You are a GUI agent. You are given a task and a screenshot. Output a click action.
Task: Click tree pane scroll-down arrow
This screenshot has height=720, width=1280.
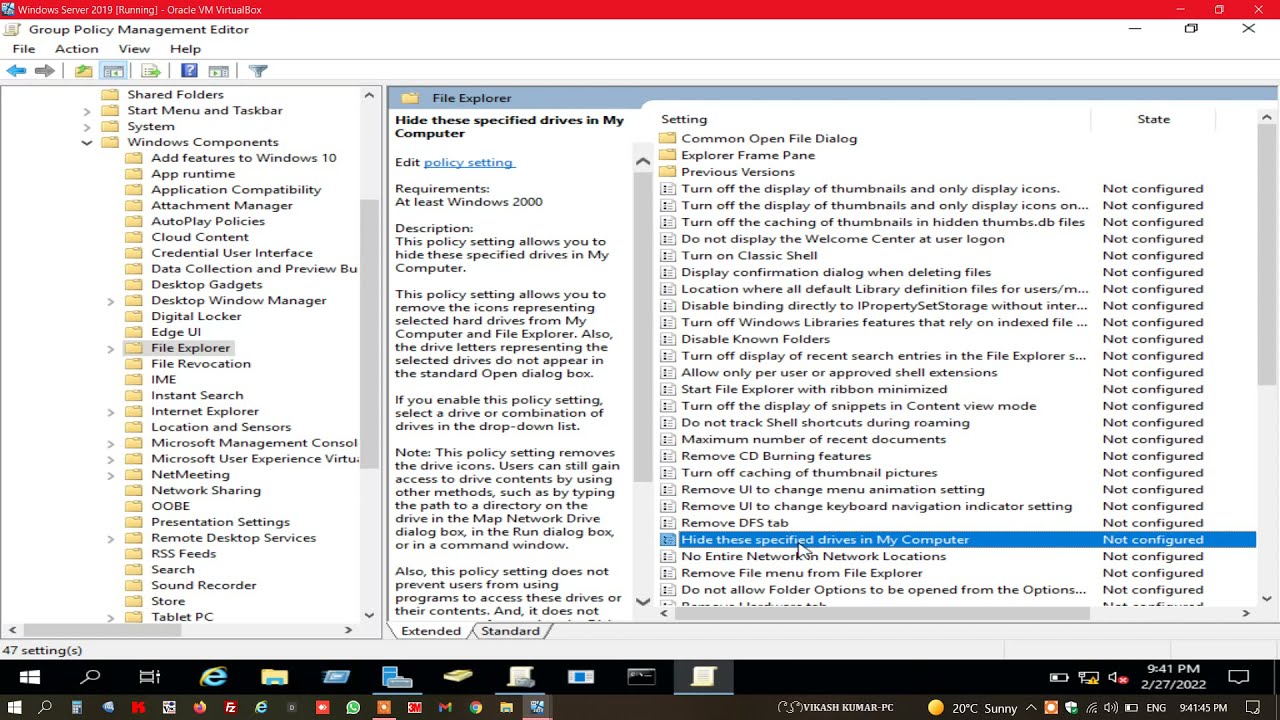click(369, 615)
